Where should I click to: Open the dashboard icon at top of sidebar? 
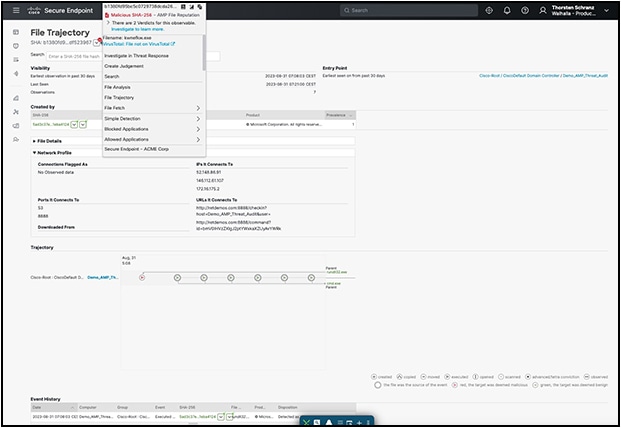point(16,32)
